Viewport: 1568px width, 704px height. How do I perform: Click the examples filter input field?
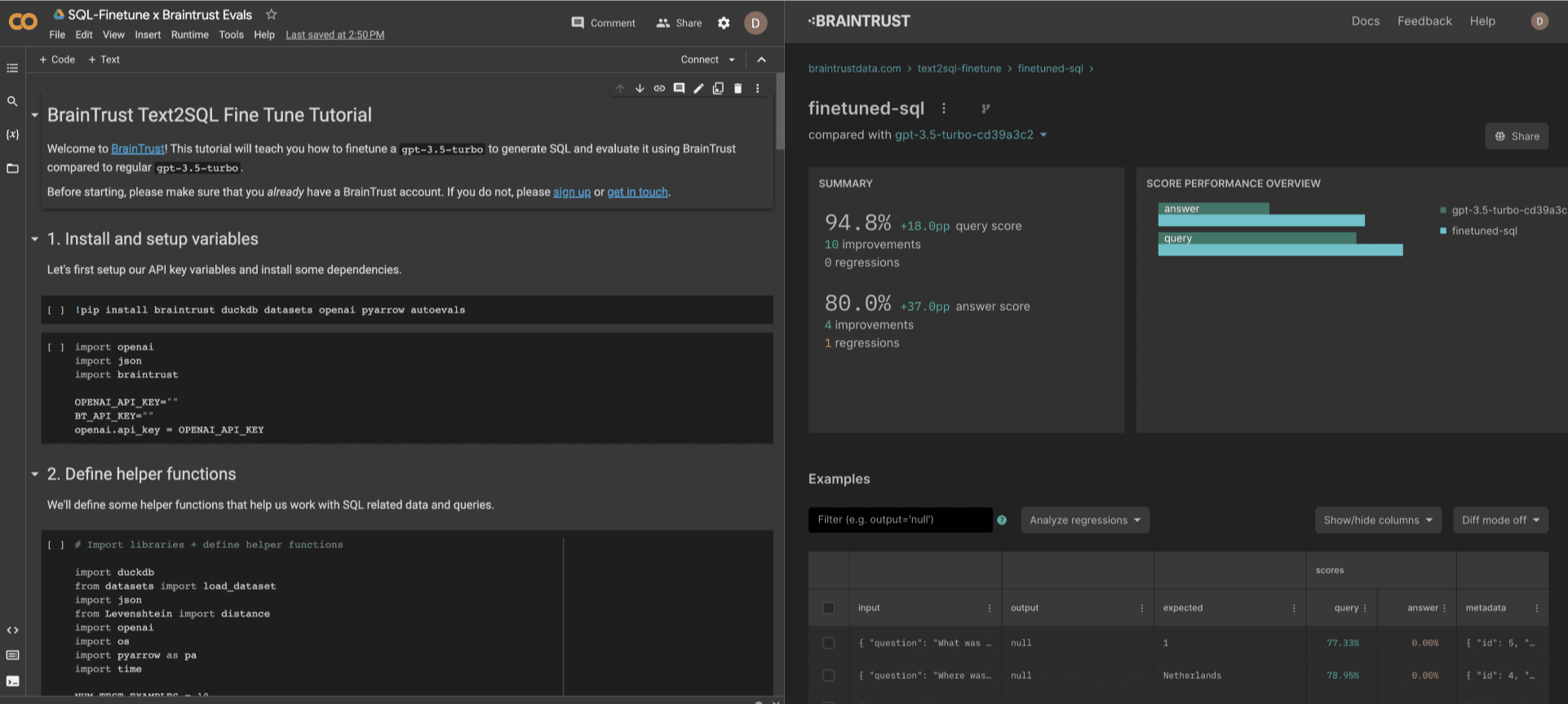pyautogui.click(x=900, y=520)
